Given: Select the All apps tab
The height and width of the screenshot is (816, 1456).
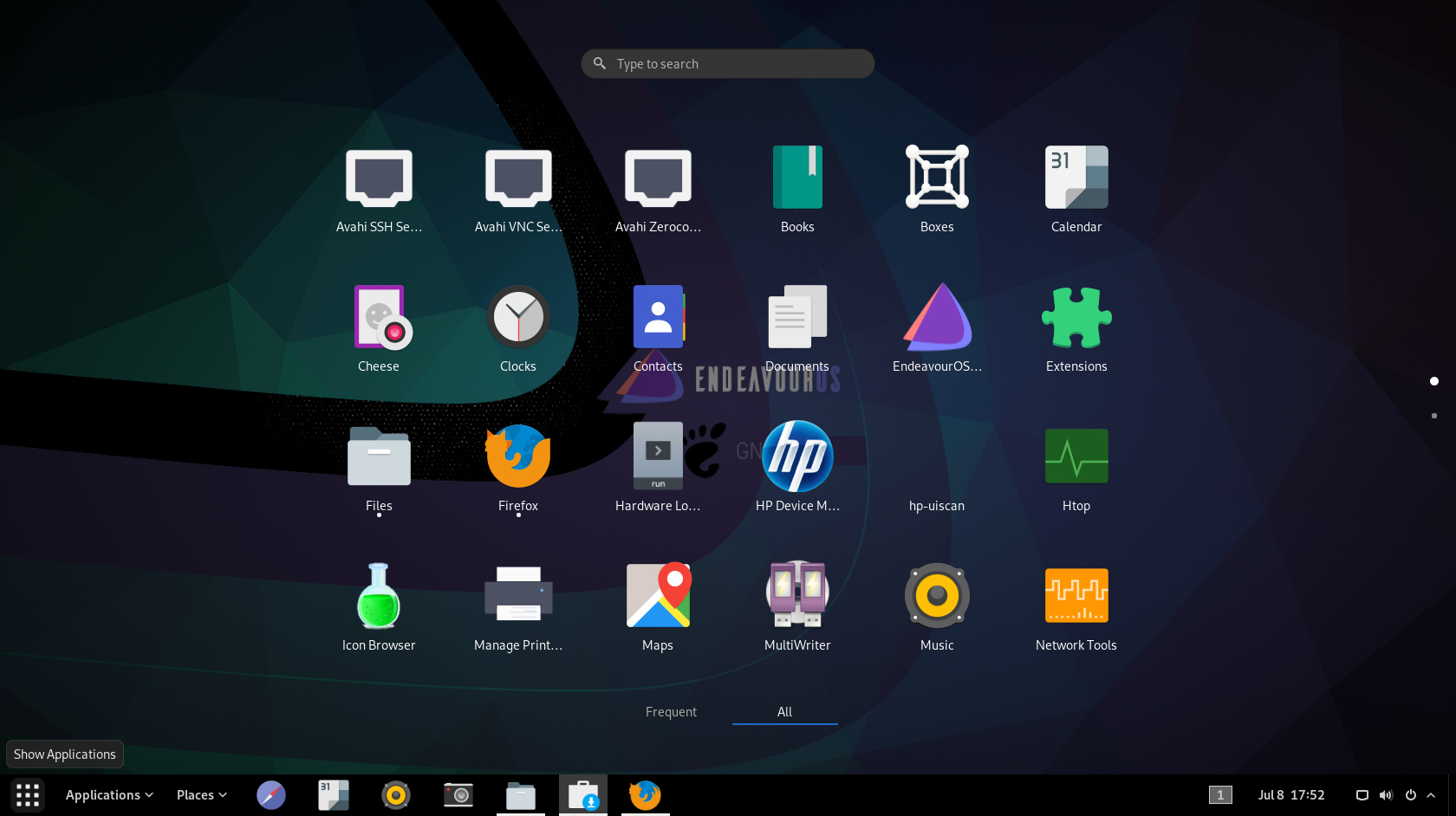Looking at the screenshot, I should [x=784, y=712].
